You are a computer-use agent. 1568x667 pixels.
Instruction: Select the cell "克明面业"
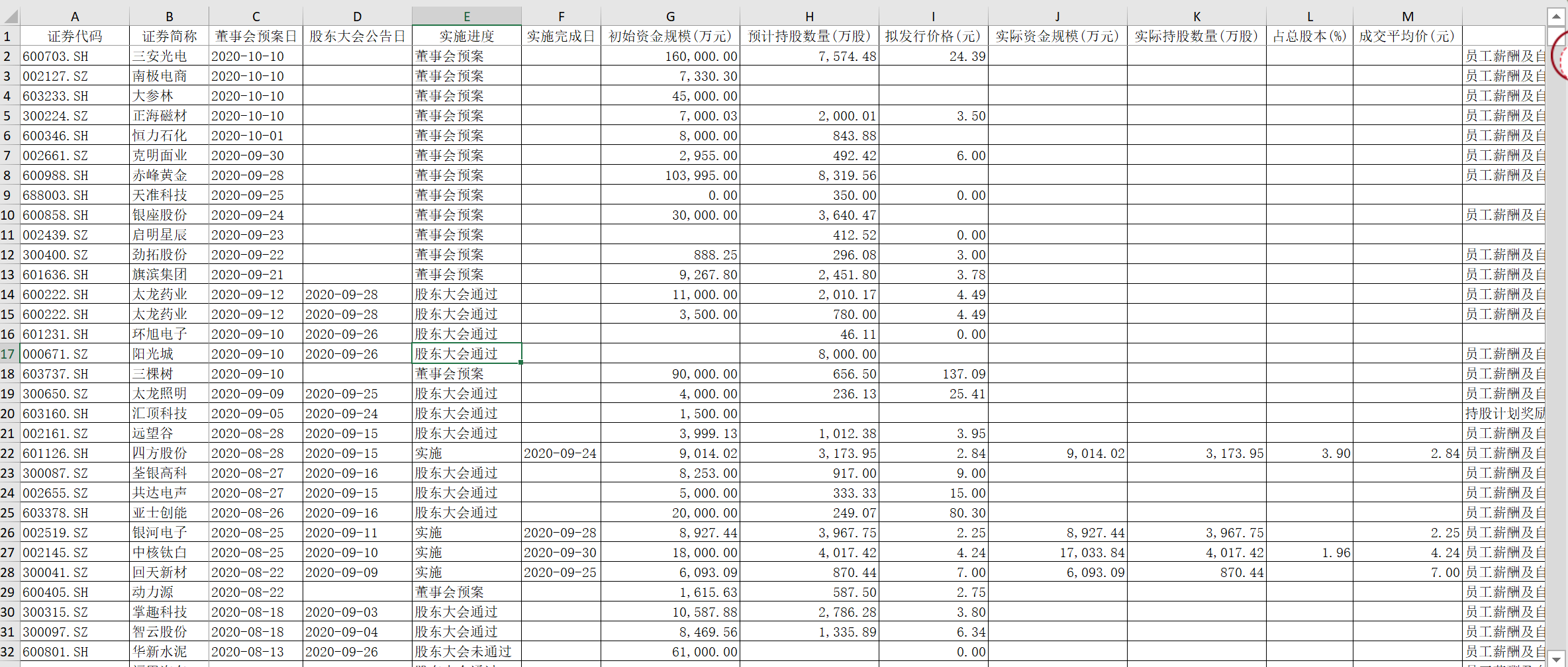tap(170, 155)
